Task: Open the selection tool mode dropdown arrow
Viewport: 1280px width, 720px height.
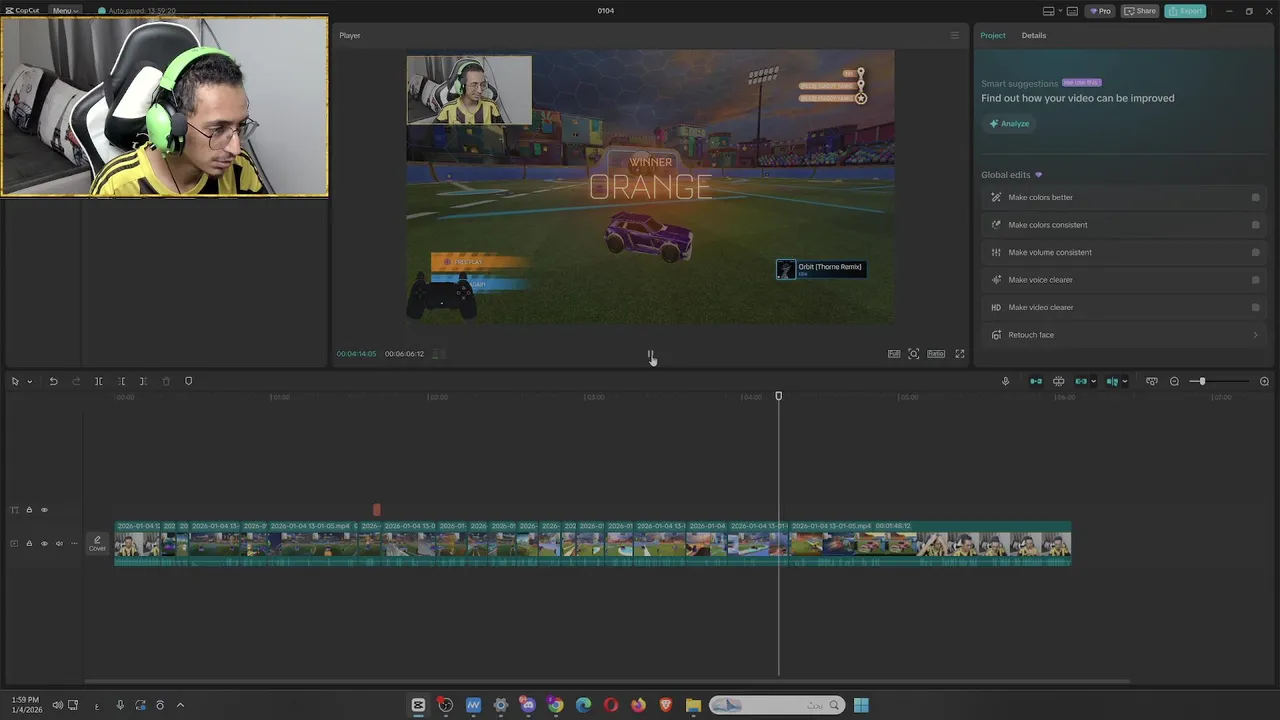Action: pyautogui.click(x=29, y=381)
